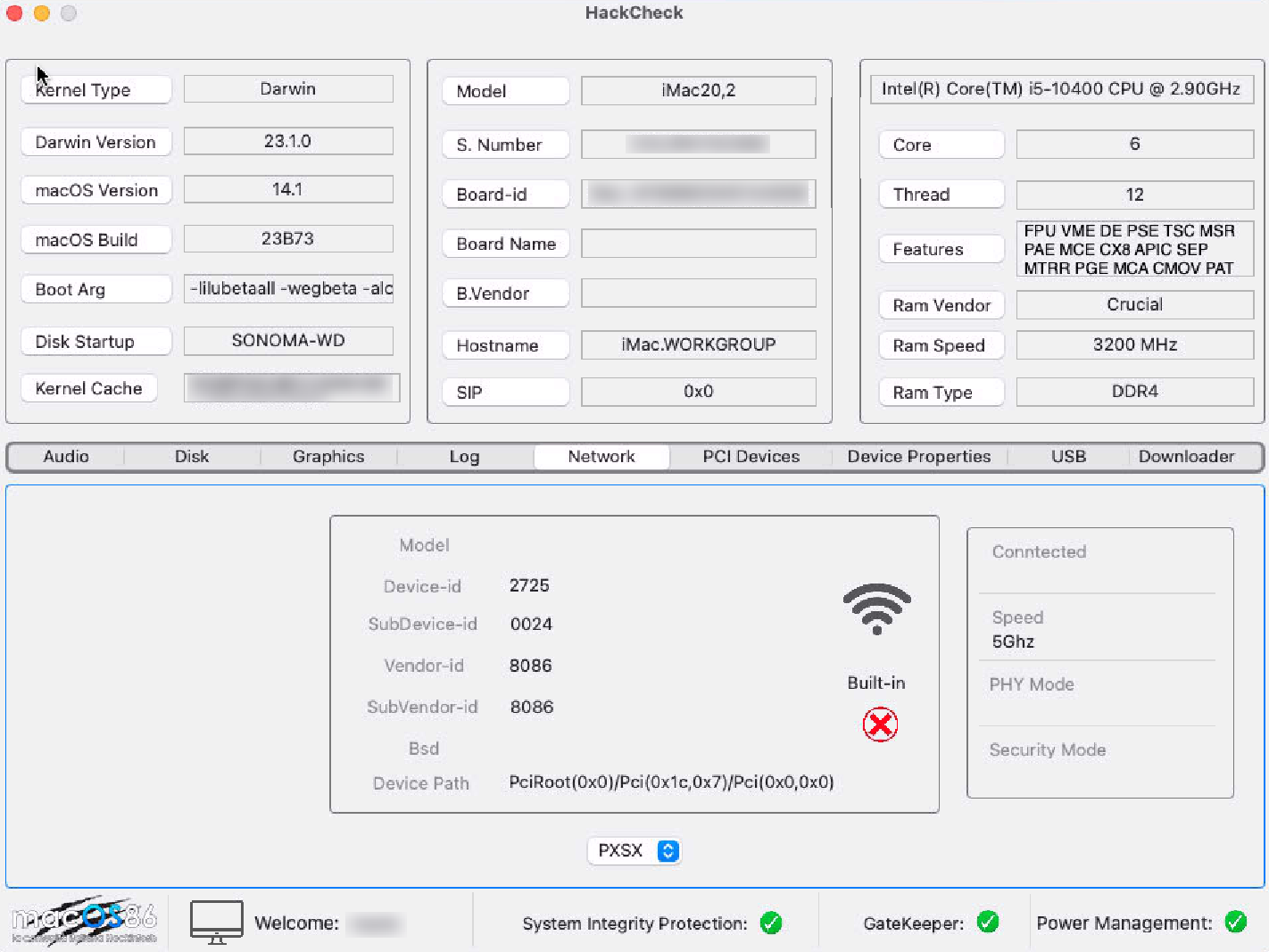Click the Hostname label button

506,345
